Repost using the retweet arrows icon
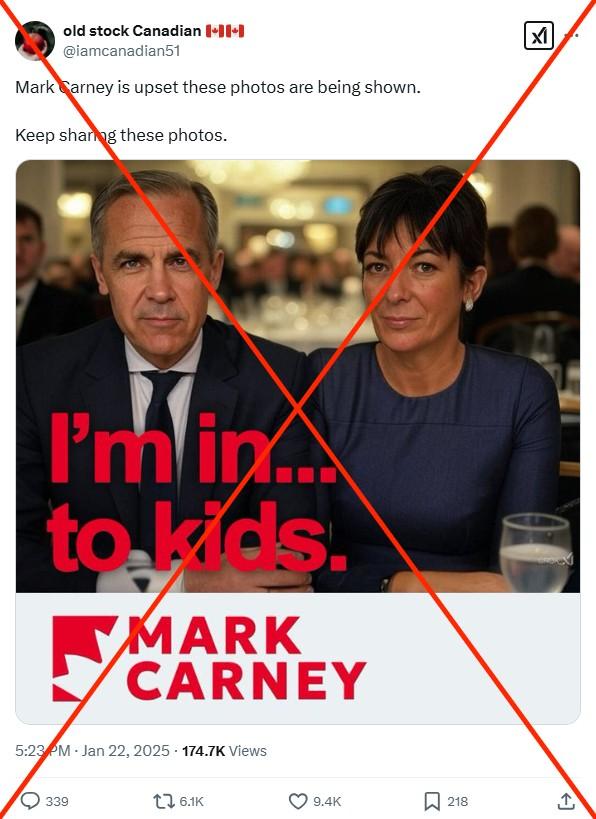Viewport: 596px width, 819px height. [x=163, y=801]
